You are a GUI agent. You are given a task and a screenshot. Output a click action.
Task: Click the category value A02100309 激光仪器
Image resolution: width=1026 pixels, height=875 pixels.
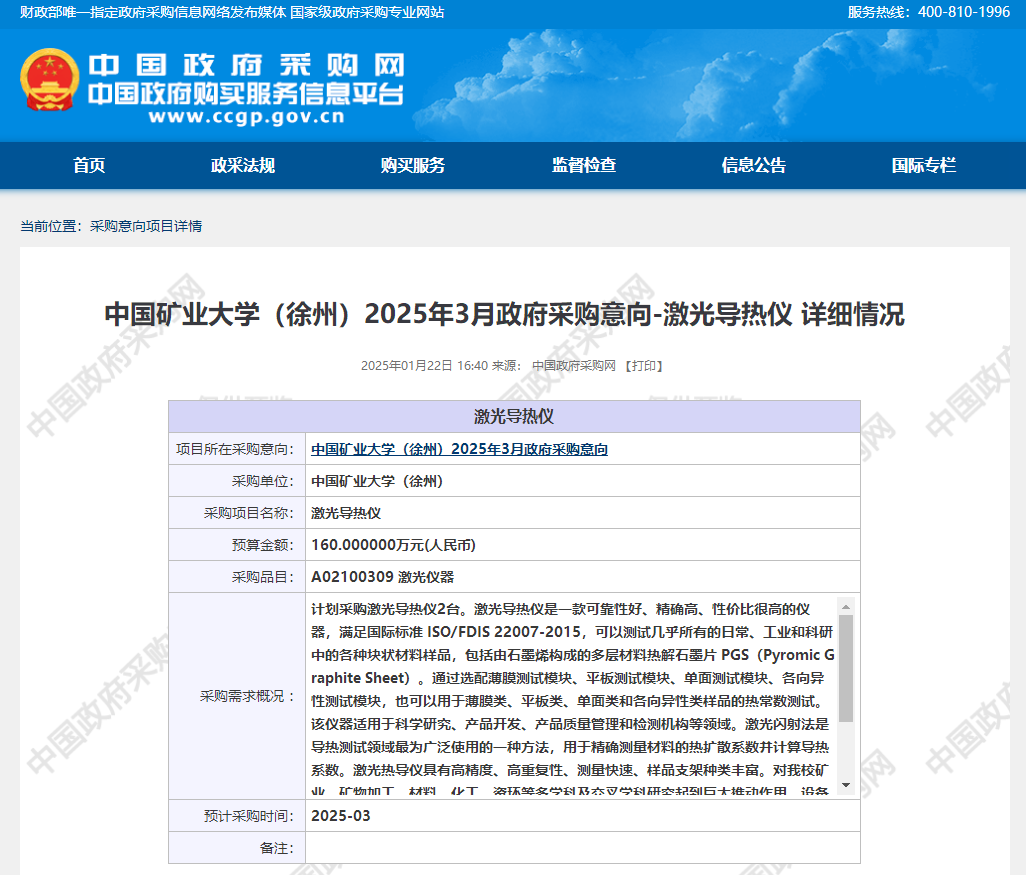(x=382, y=577)
